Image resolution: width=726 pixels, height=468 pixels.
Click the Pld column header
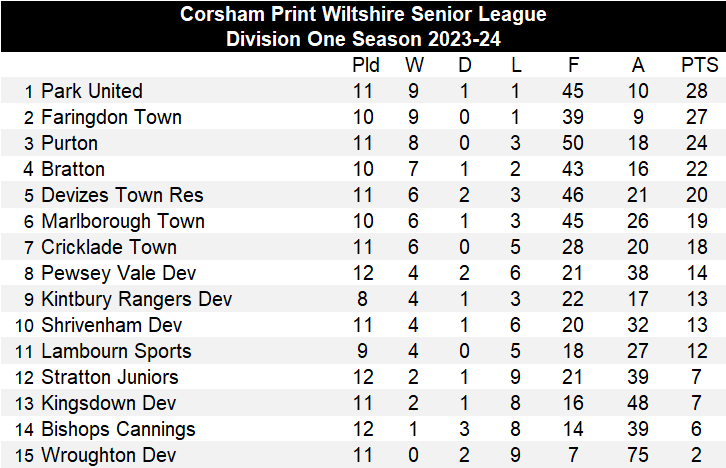tap(365, 65)
